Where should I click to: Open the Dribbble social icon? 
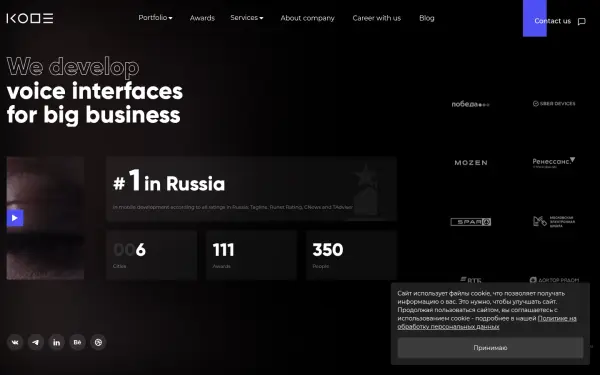[x=98, y=342]
